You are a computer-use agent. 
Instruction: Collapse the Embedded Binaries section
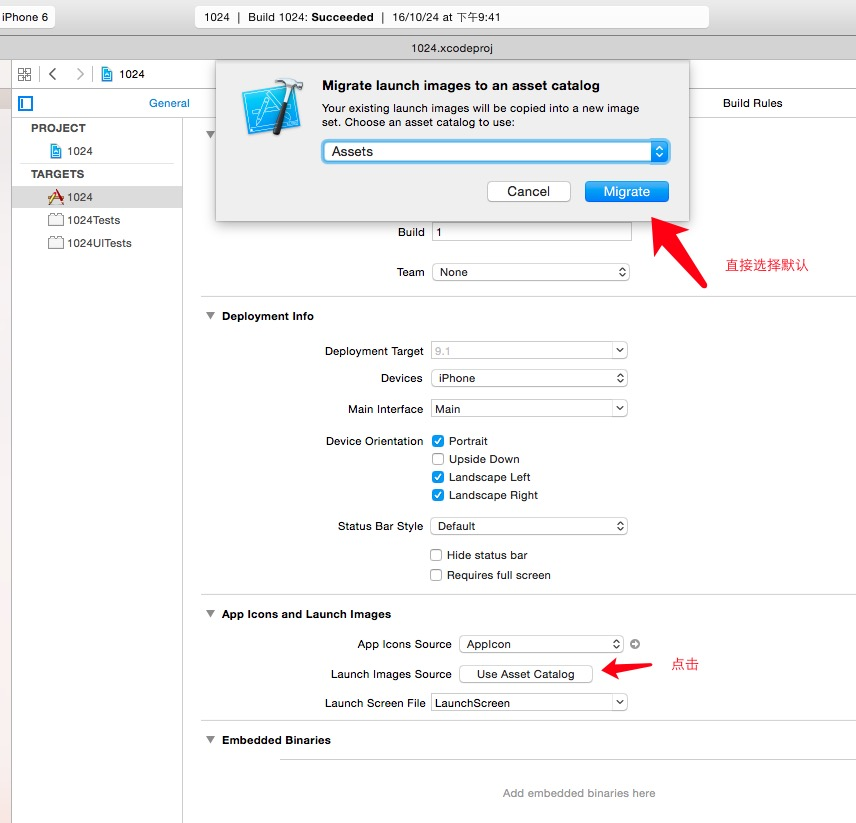(x=210, y=739)
